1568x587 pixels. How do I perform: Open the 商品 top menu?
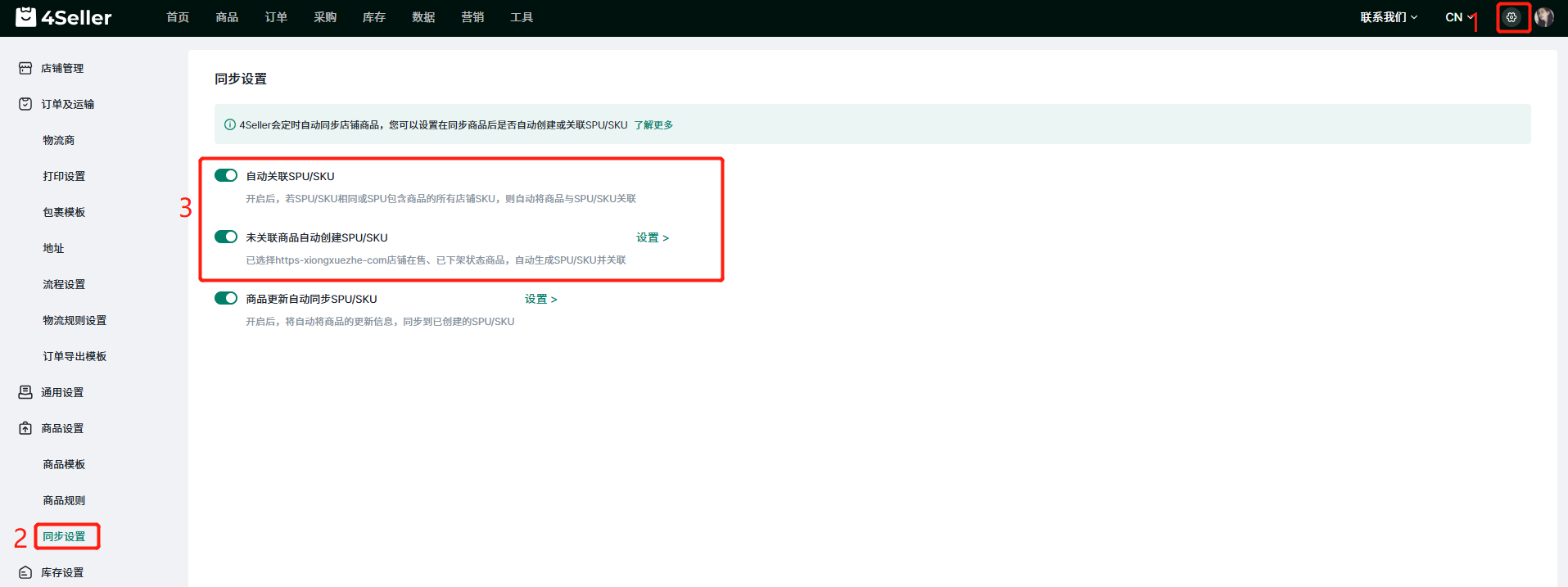[227, 17]
